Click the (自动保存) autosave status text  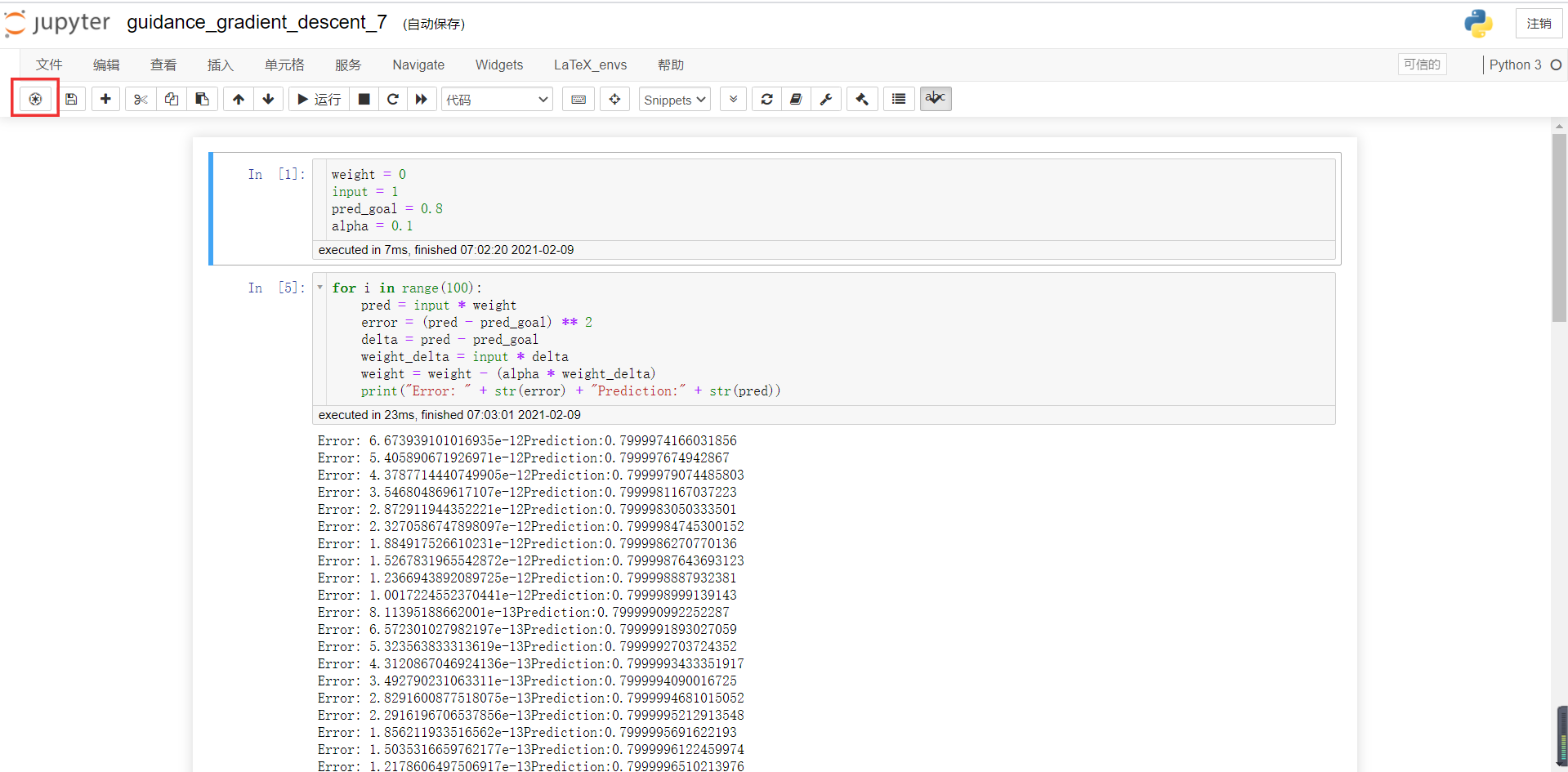tap(434, 25)
